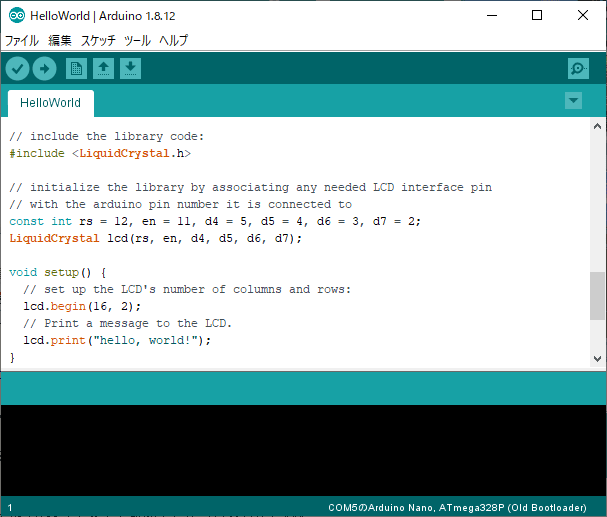Click the '// set up the LCD's number' comment
This screenshot has height=517, width=607.
[187, 290]
